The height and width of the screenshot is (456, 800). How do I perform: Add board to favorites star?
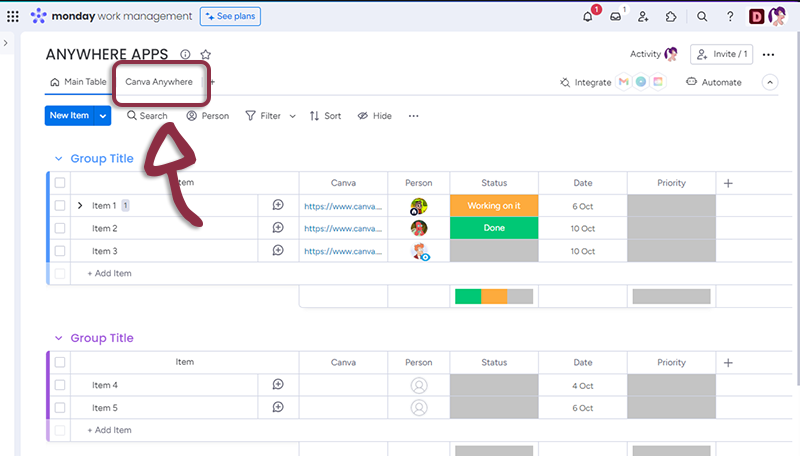point(205,55)
